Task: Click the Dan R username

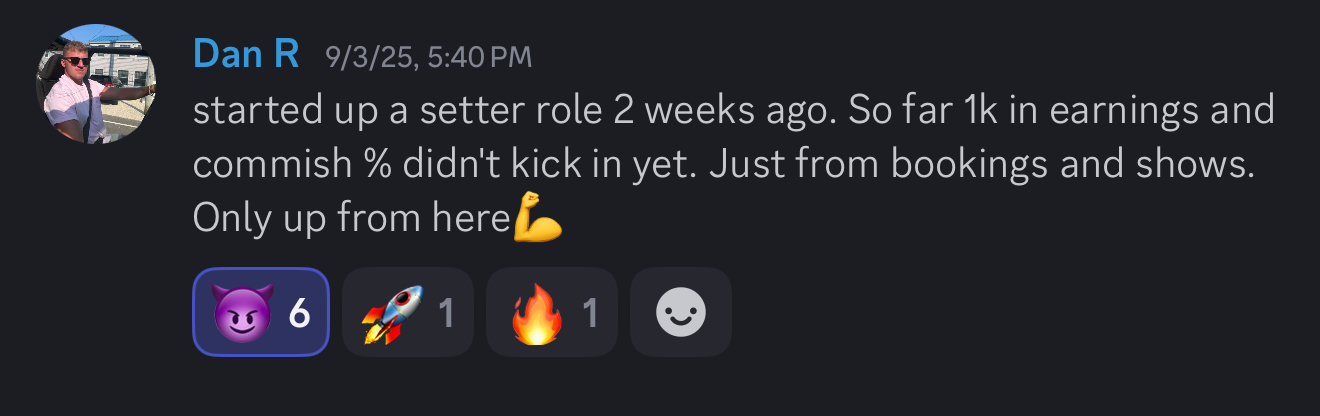Action: [x=246, y=55]
